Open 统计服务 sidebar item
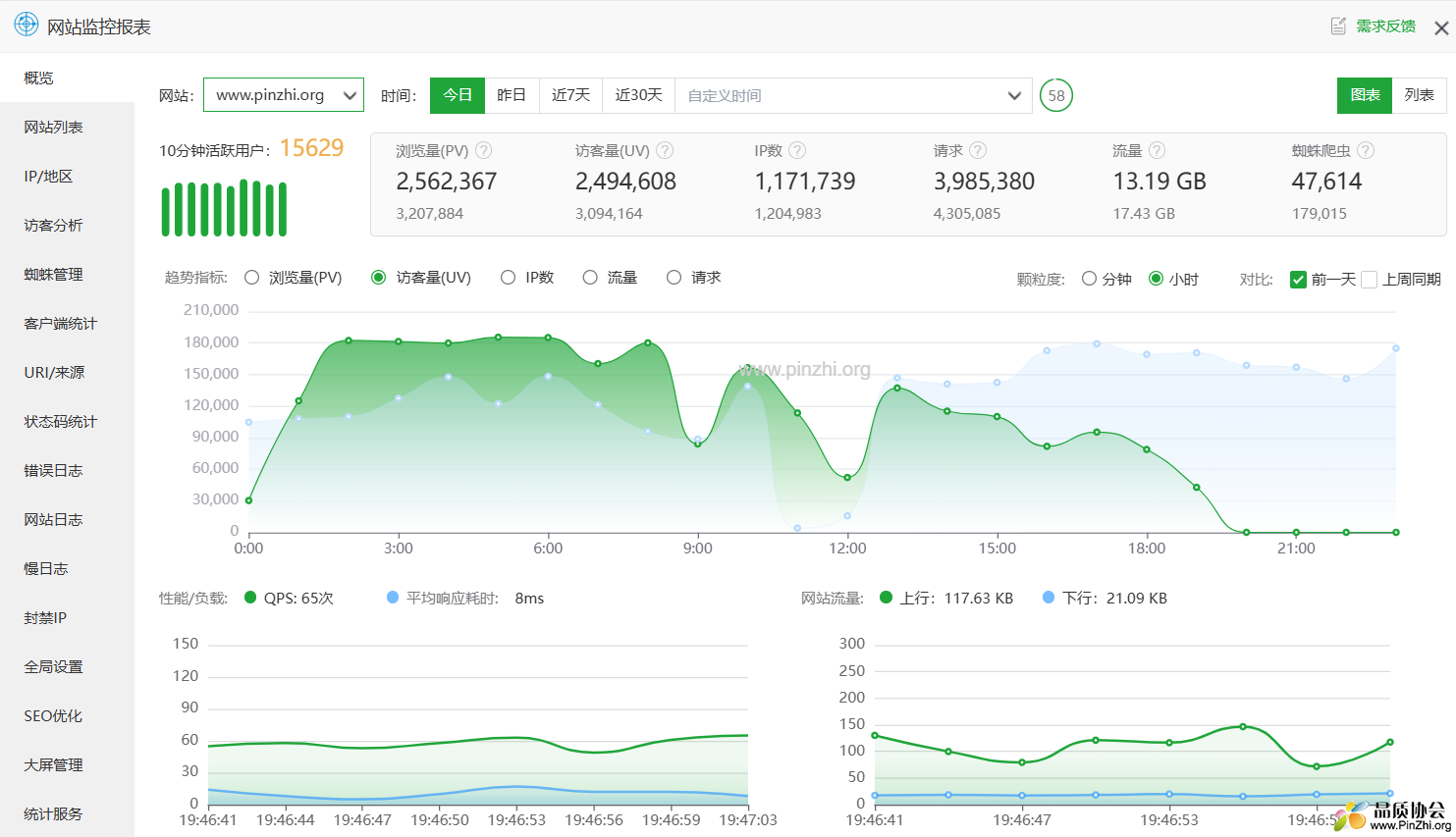Screen dimensions: 1456x837 click(x=67, y=813)
